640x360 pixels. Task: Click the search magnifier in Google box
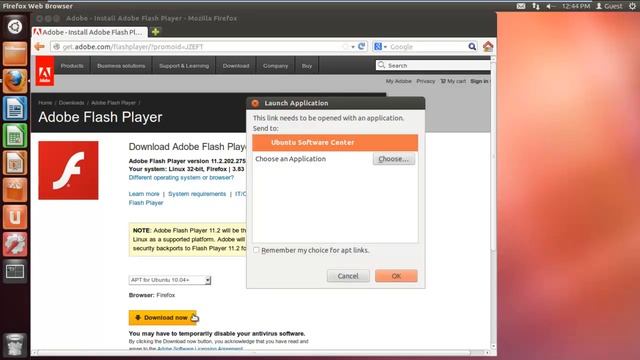pos(472,47)
